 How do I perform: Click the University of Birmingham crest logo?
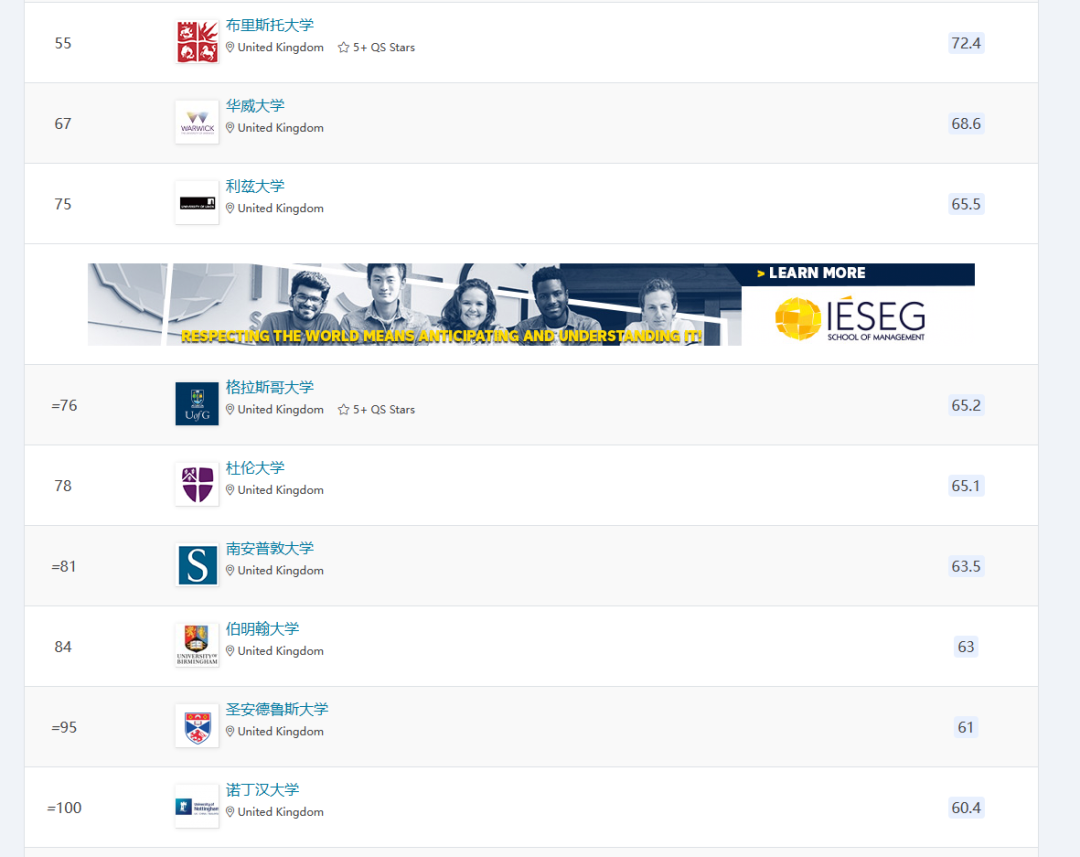(x=197, y=646)
